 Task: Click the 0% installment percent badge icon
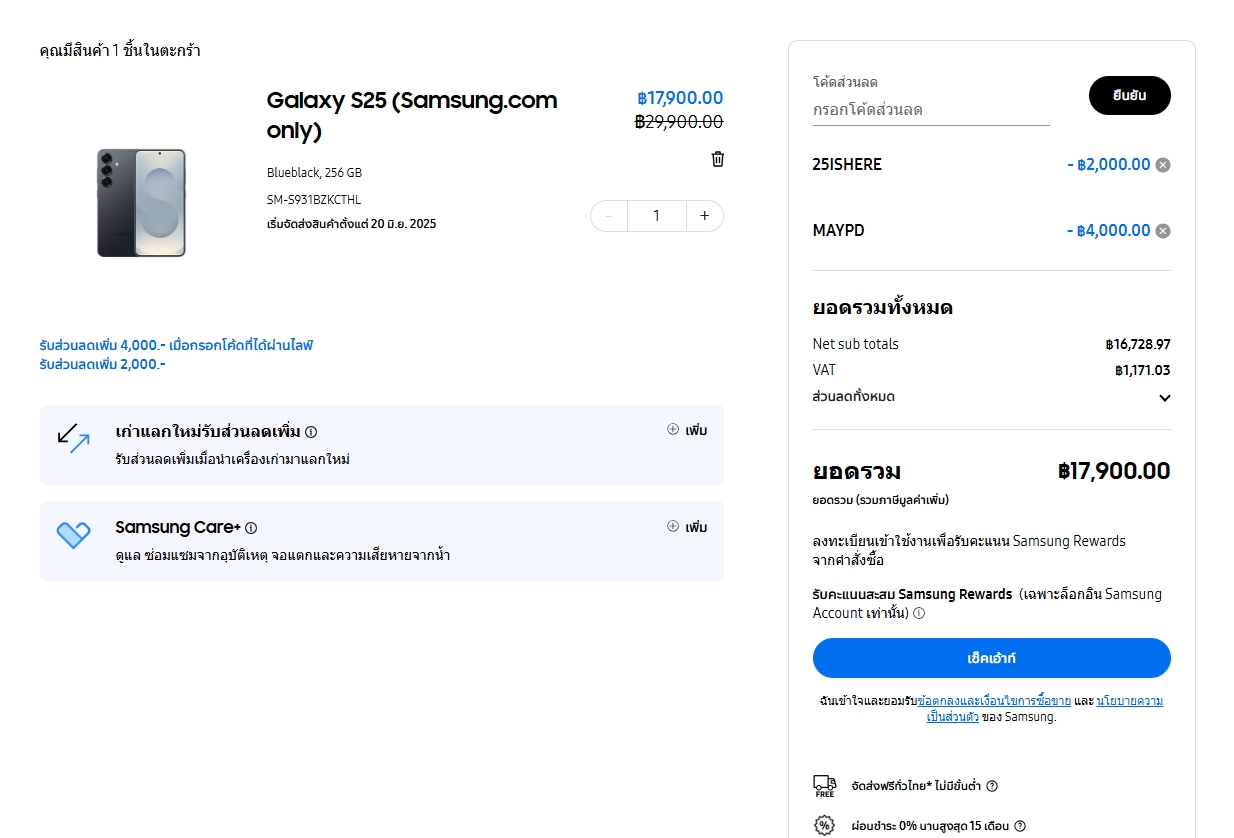tap(825, 826)
